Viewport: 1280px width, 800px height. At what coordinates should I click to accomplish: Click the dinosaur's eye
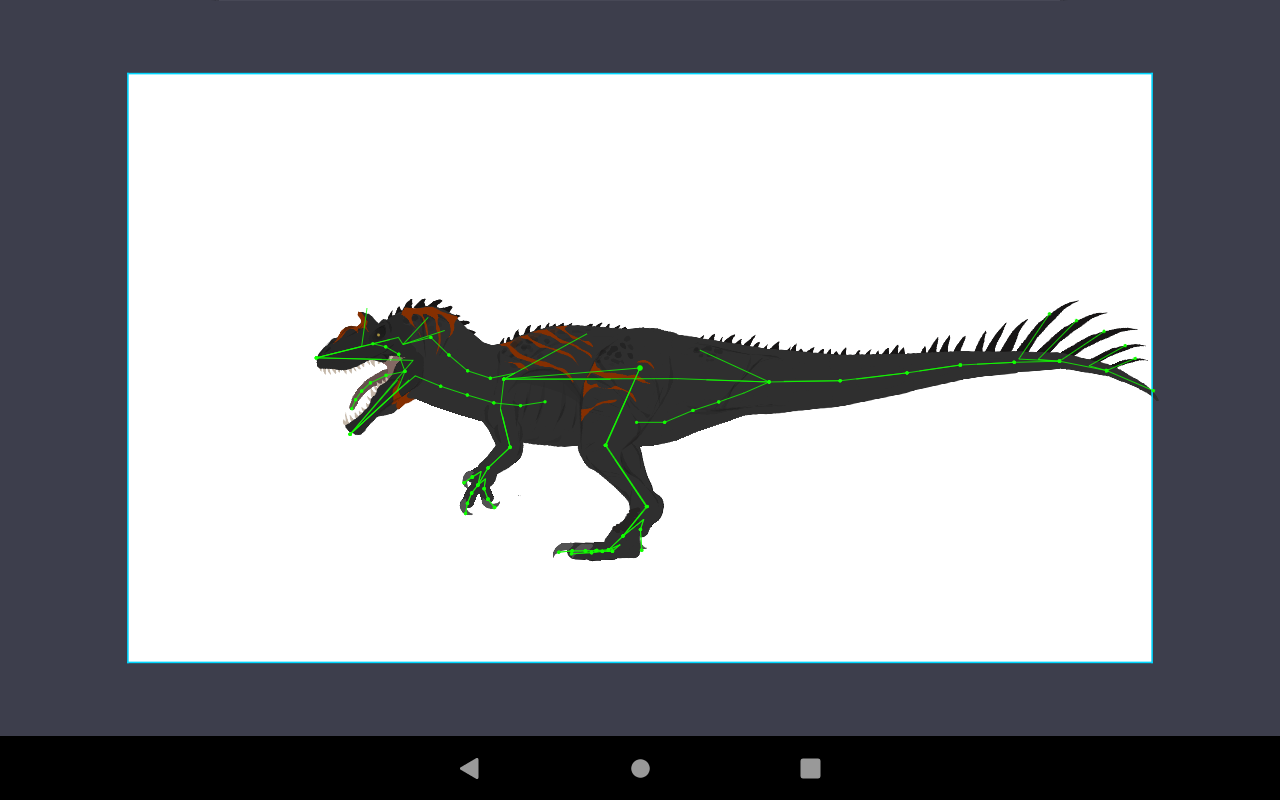pyautogui.click(x=378, y=334)
